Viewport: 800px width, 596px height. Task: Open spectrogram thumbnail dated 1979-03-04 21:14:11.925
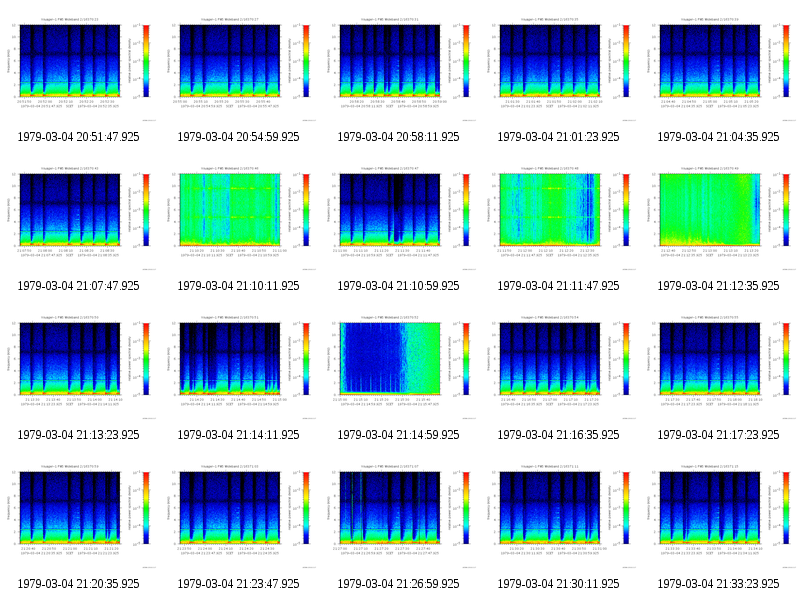(x=238, y=366)
